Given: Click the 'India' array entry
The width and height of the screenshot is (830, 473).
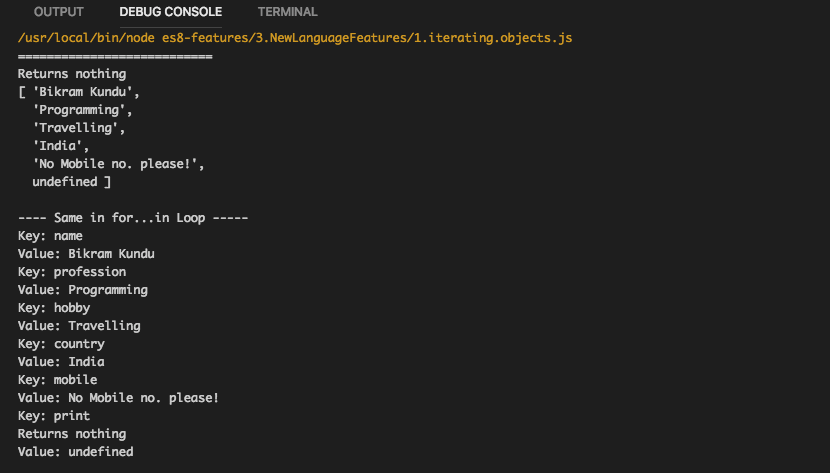Looking at the screenshot, I should (61, 146).
